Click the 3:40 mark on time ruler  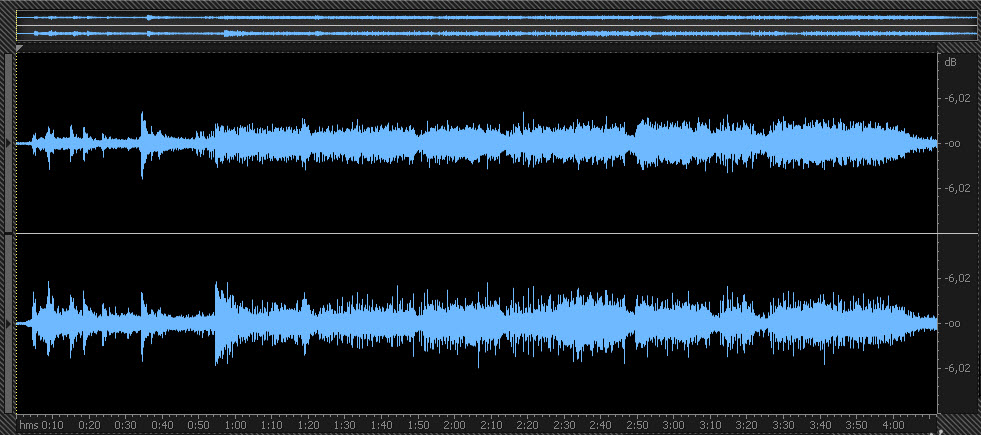pos(820,425)
